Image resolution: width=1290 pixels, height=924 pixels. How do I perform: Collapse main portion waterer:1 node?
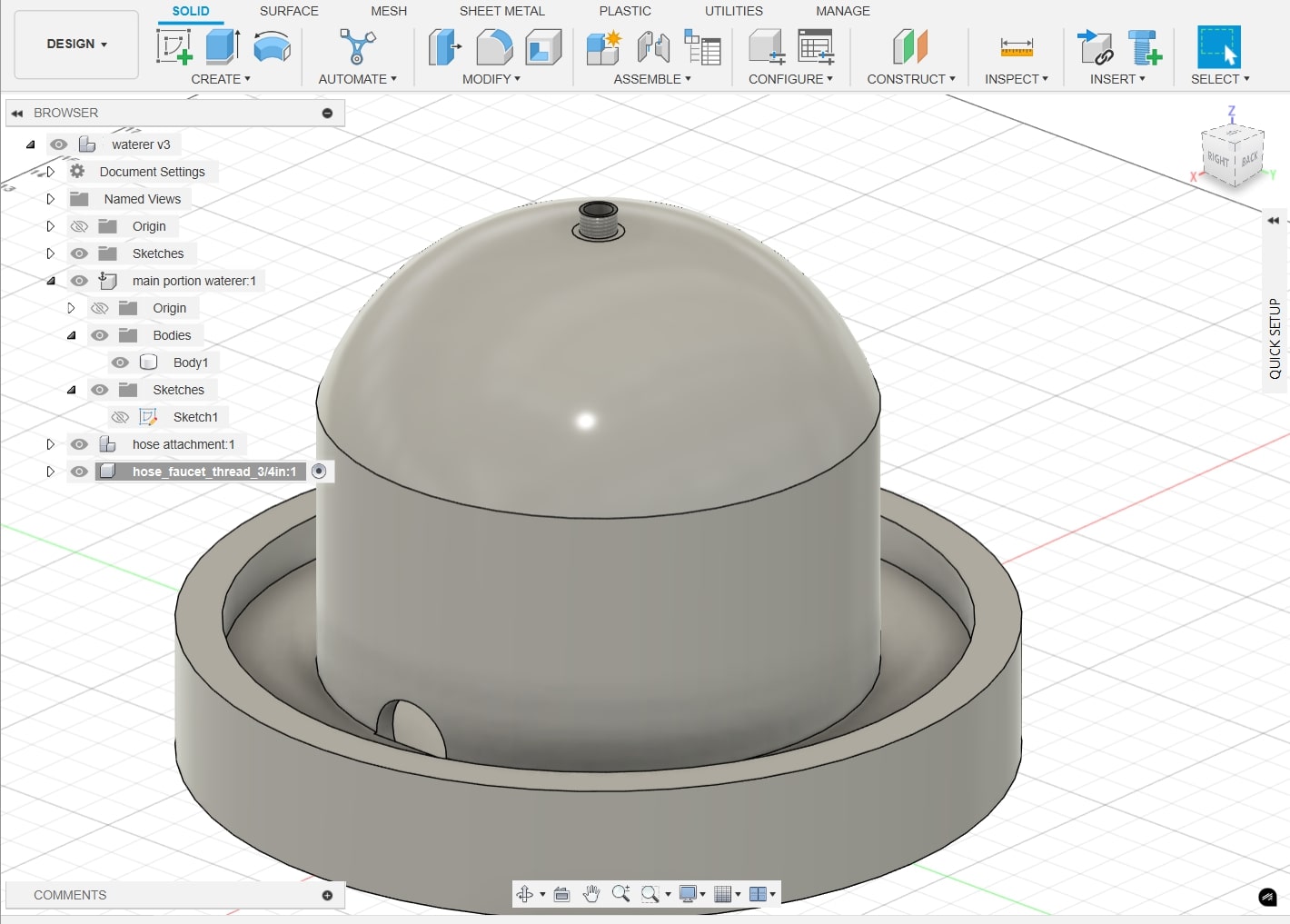click(51, 281)
